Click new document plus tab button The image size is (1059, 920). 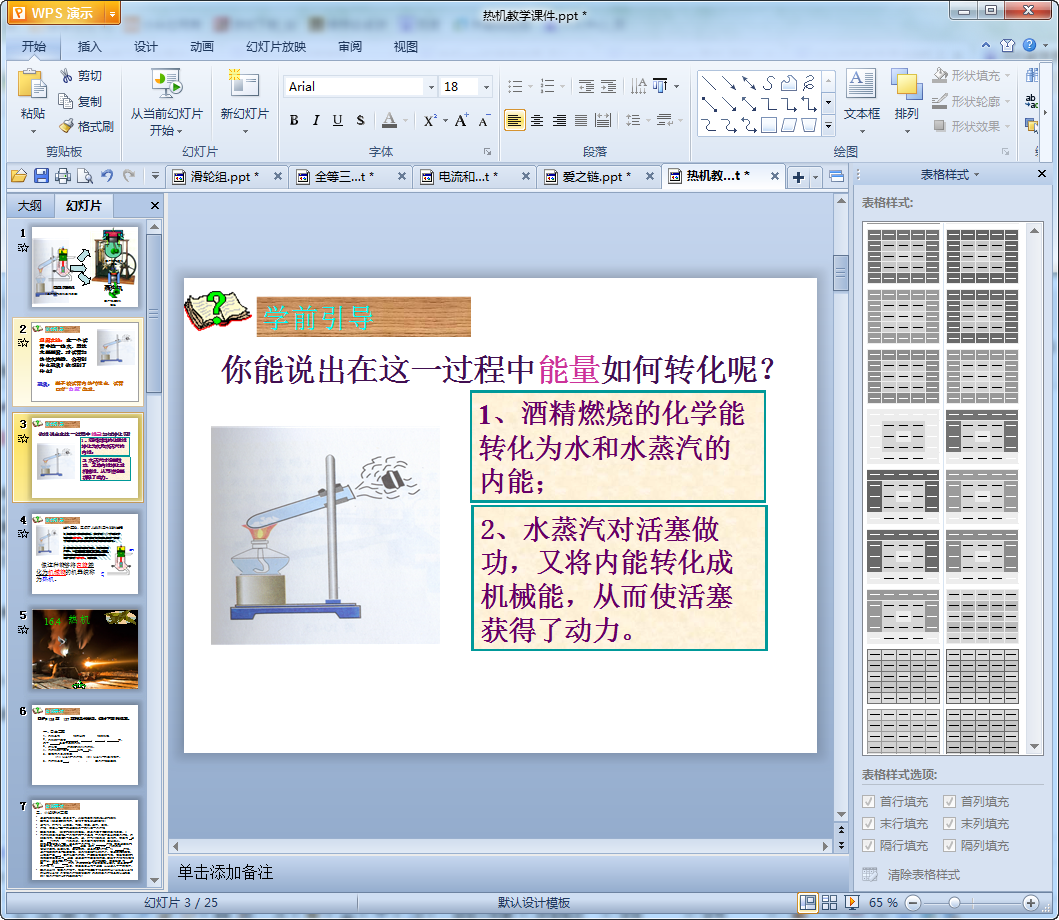[x=798, y=177]
